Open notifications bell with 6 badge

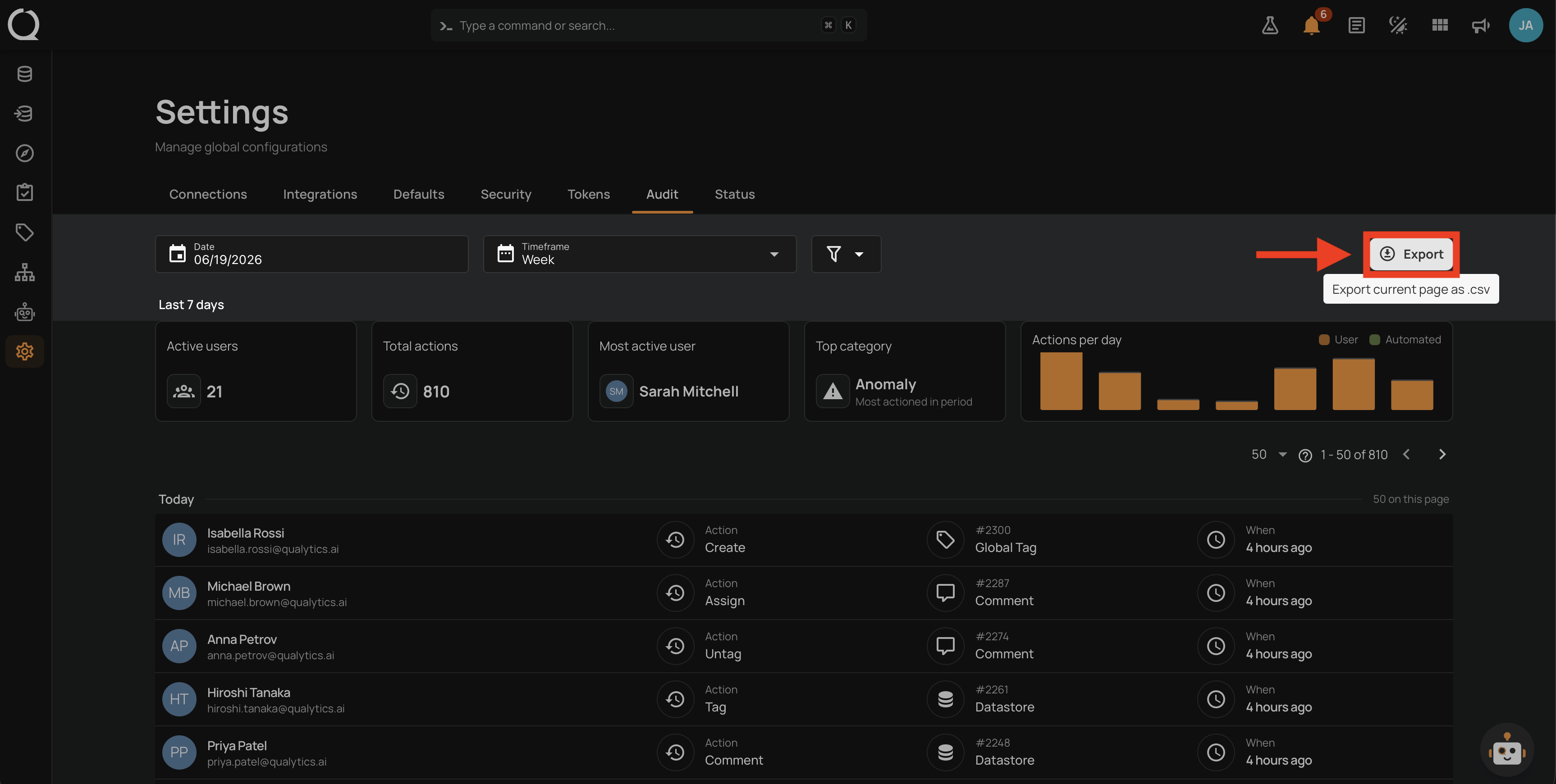(x=1311, y=25)
